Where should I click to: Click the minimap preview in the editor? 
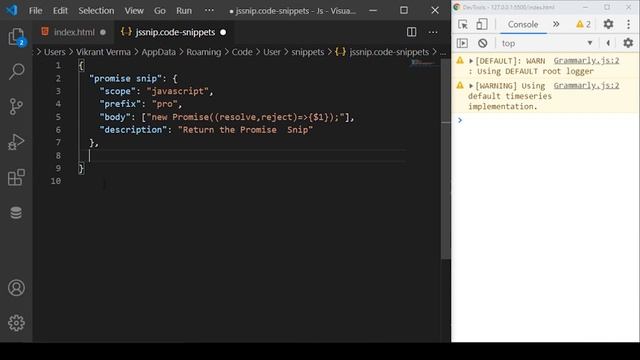pos(422,63)
